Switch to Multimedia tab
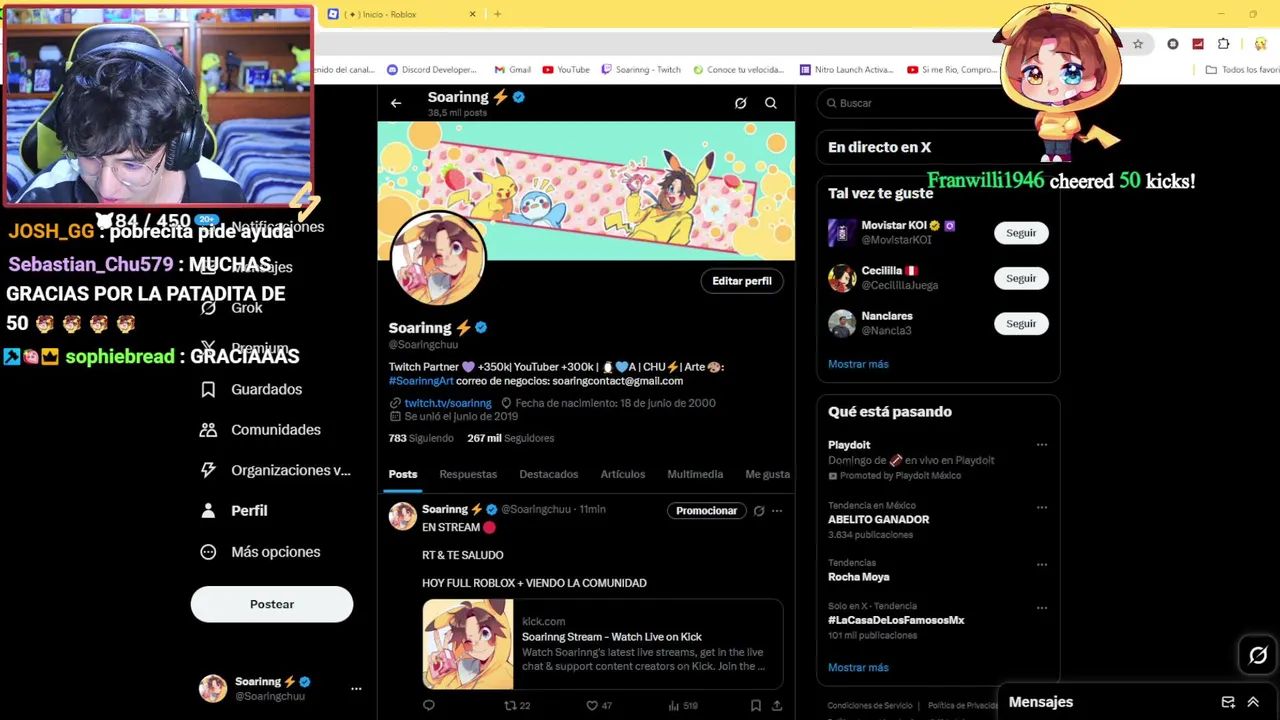This screenshot has width=1280, height=720. pos(695,474)
